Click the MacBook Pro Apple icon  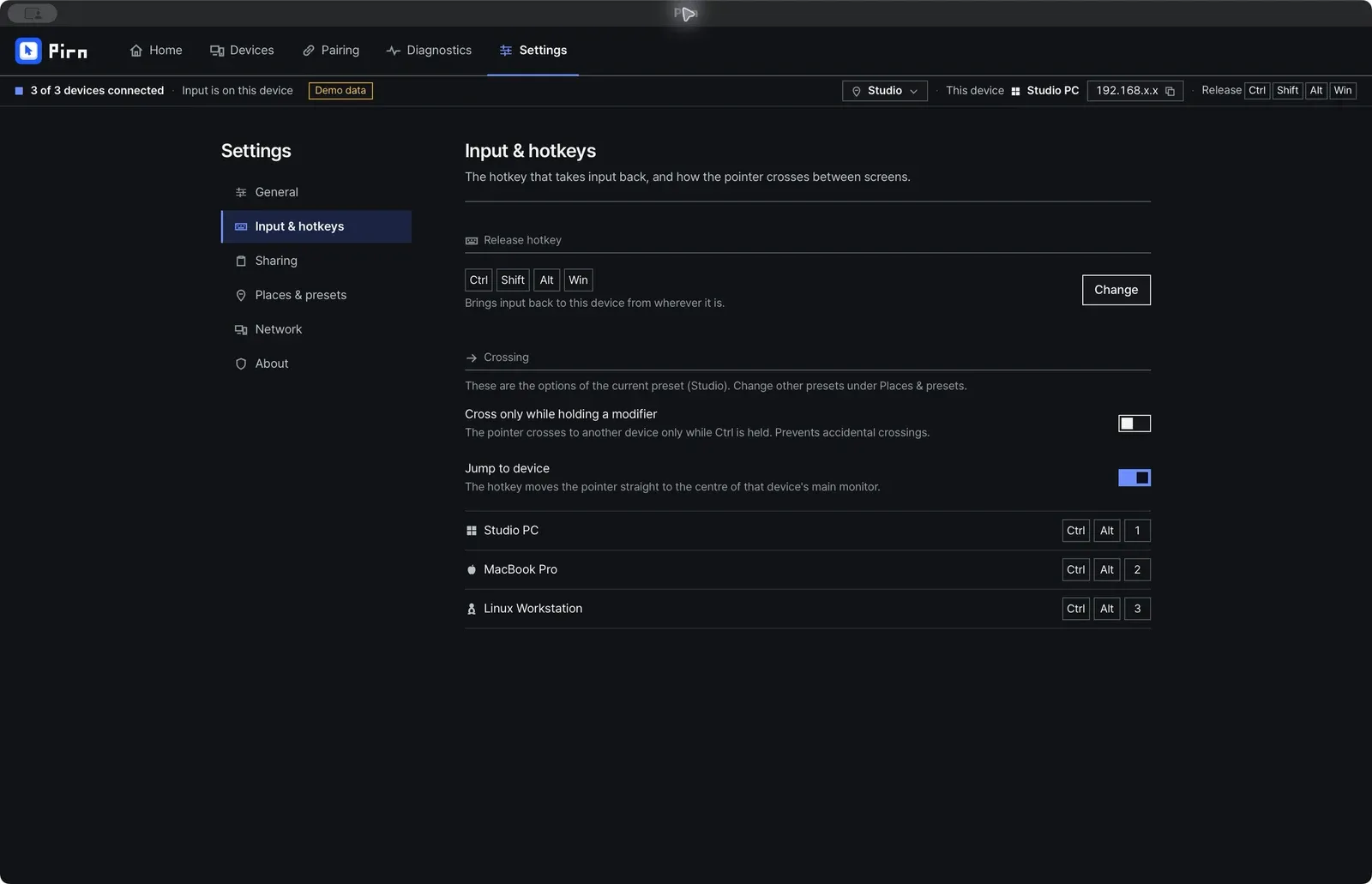tap(471, 569)
